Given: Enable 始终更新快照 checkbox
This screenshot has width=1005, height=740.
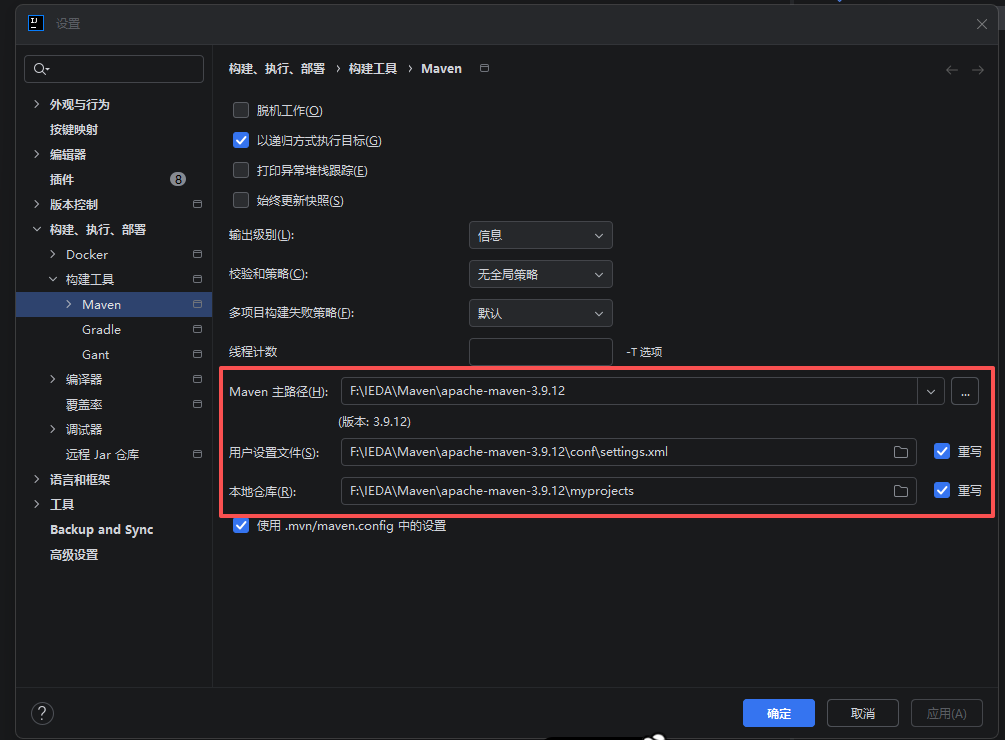Looking at the screenshot, I should coord(241,201).
